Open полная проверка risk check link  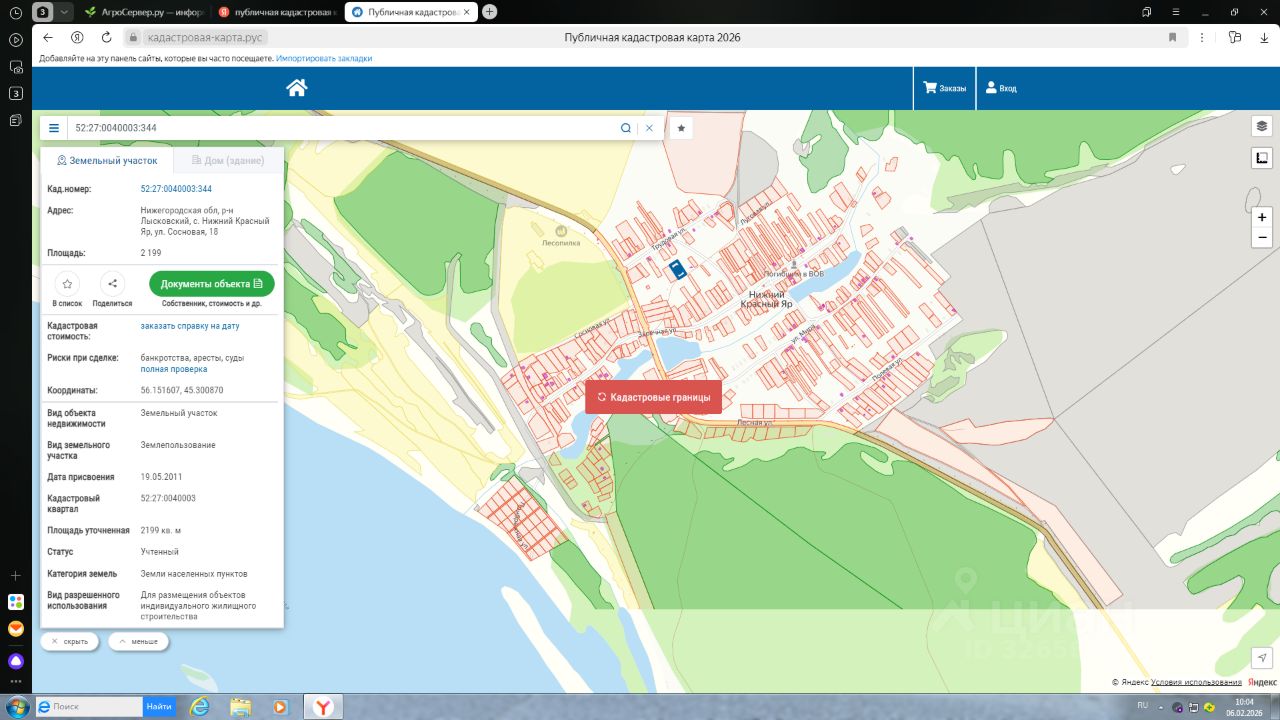click(x=174, y=369)
